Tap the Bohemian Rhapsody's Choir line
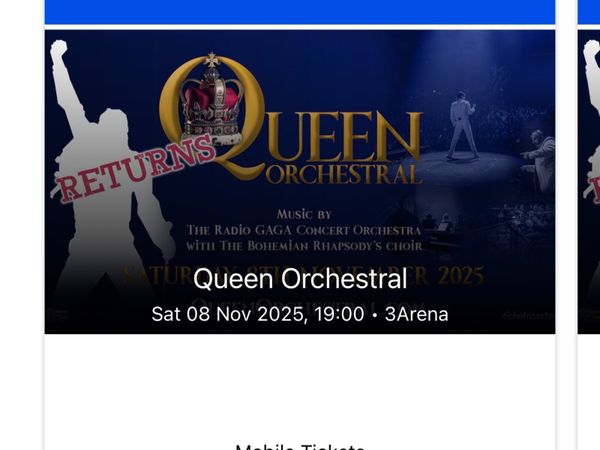This screenshot has width=600, height=450. 304,246
